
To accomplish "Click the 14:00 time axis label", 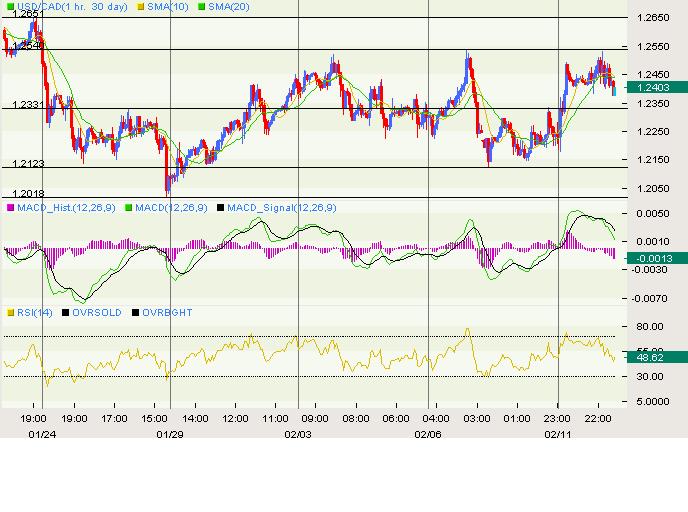I will [195, 419].
